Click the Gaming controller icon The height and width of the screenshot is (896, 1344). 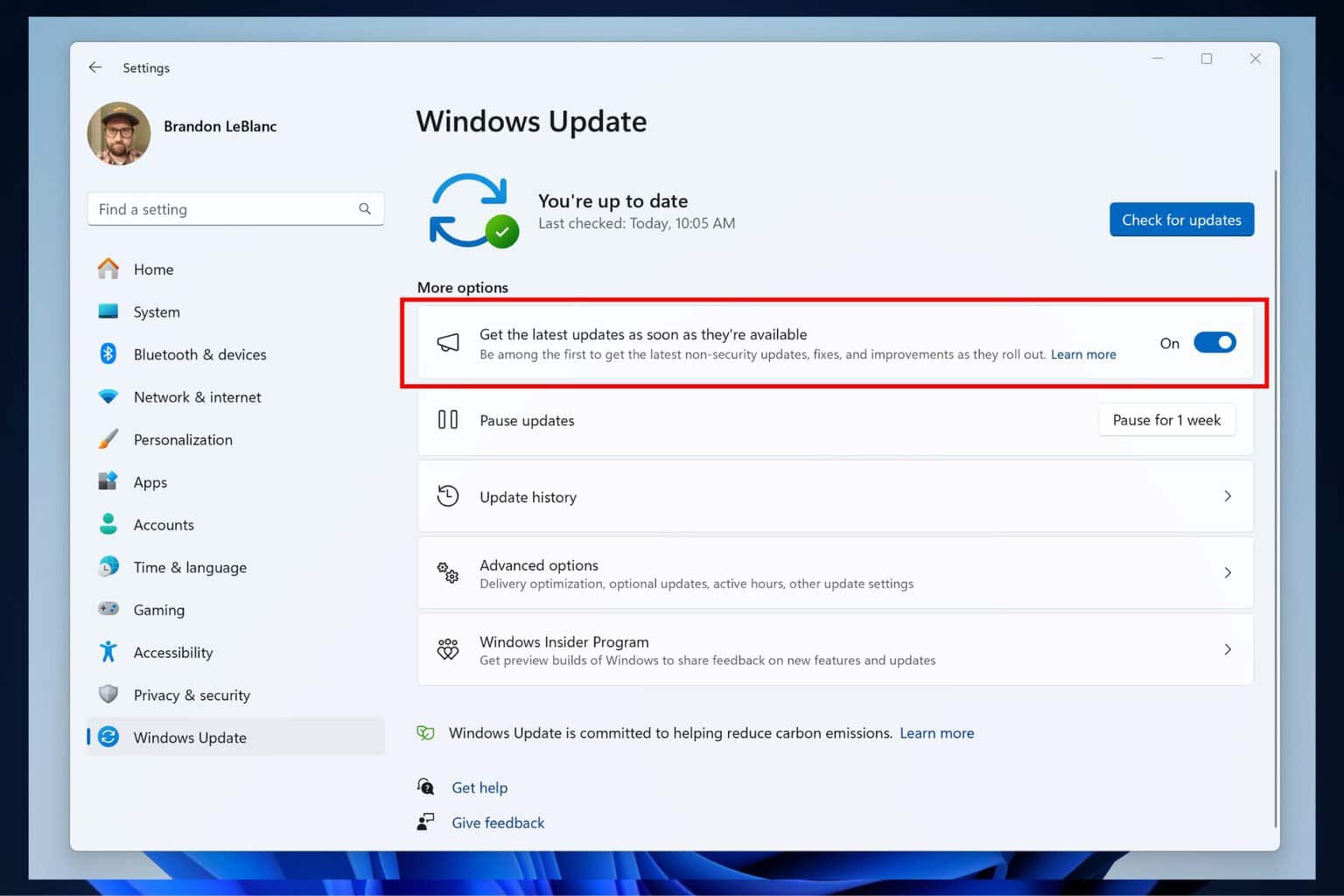[108, 609]
